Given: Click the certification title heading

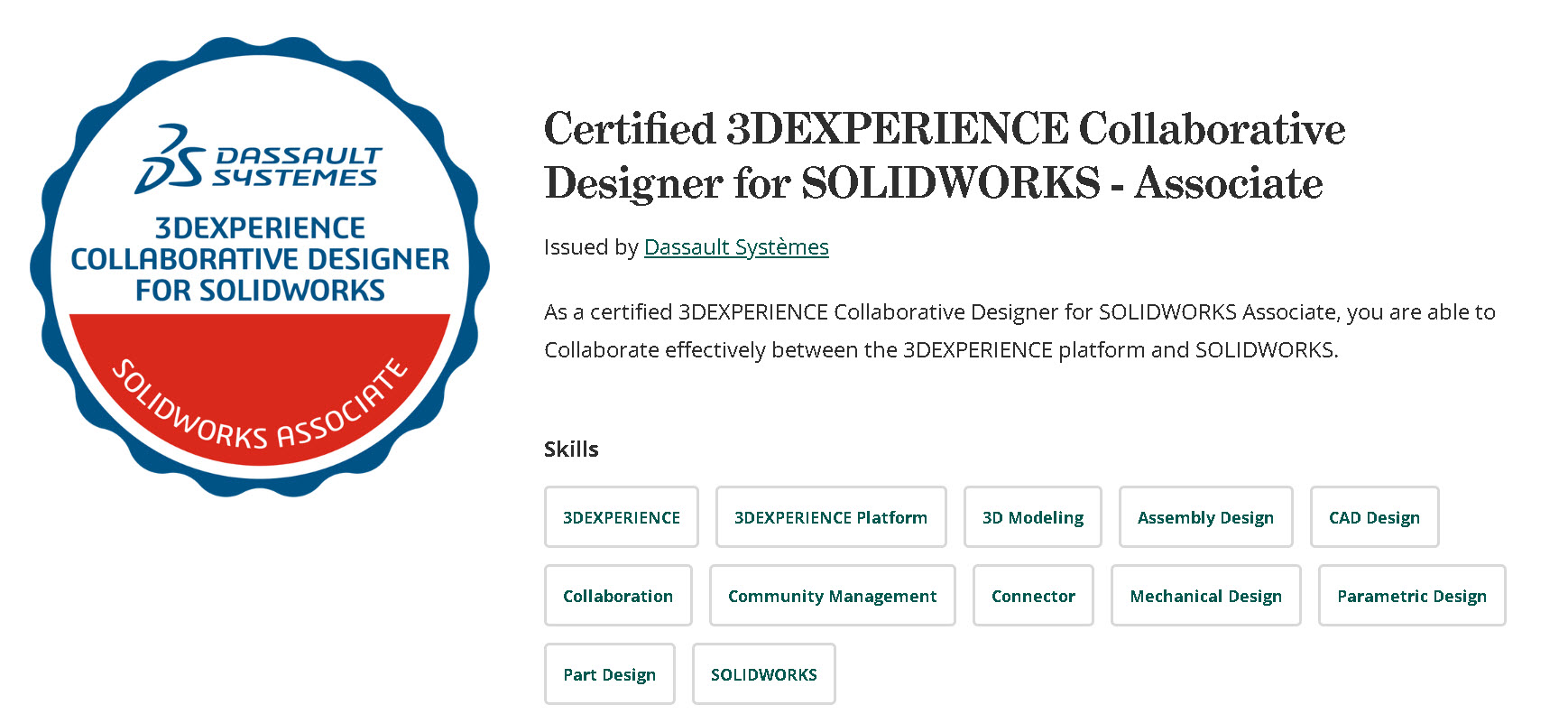Looking at the screenshot, I should (945, 155).
